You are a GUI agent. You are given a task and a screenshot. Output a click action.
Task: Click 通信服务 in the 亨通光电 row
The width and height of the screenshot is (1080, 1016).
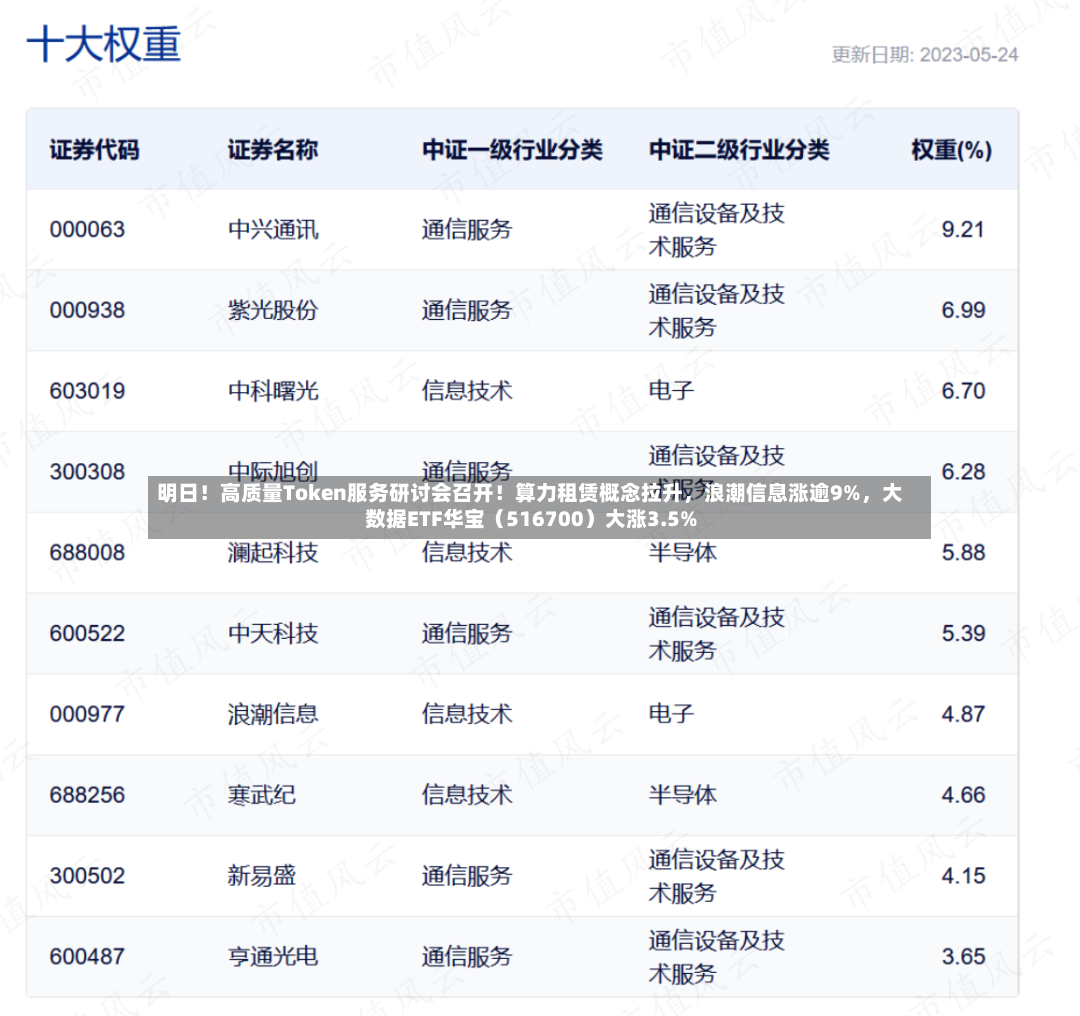[x=467, y=956]
